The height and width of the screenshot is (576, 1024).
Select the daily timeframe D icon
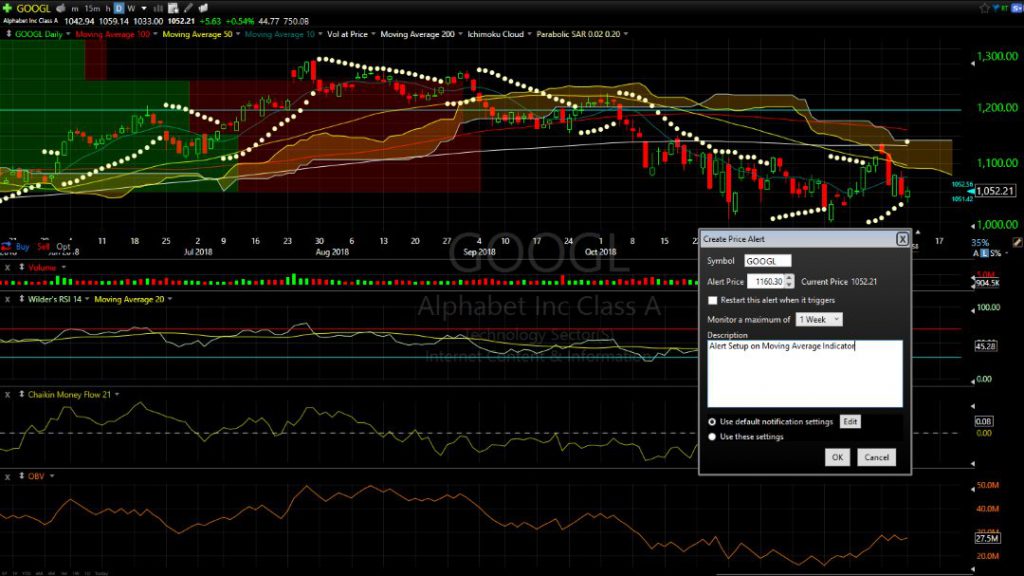[119, 7]
